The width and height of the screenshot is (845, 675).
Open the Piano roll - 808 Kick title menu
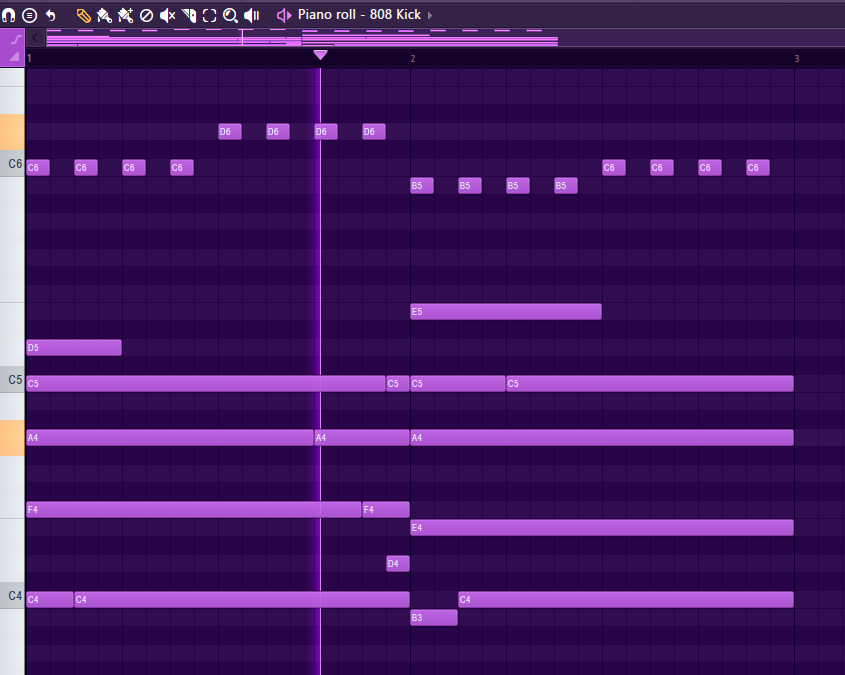point(359,15)
